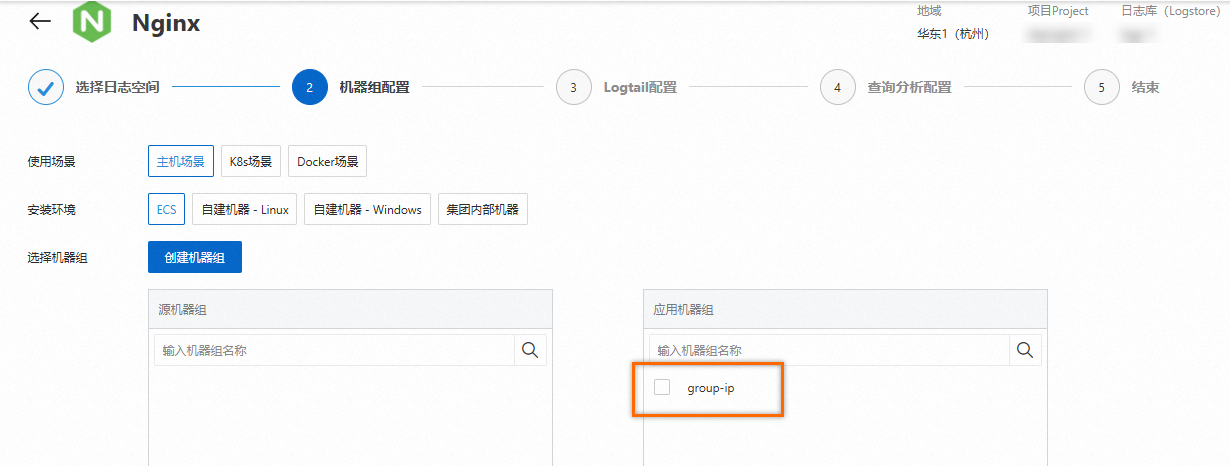Click the 使用场景 label
This screenshot has width=1230, height=466.
[x=52, y=161]
